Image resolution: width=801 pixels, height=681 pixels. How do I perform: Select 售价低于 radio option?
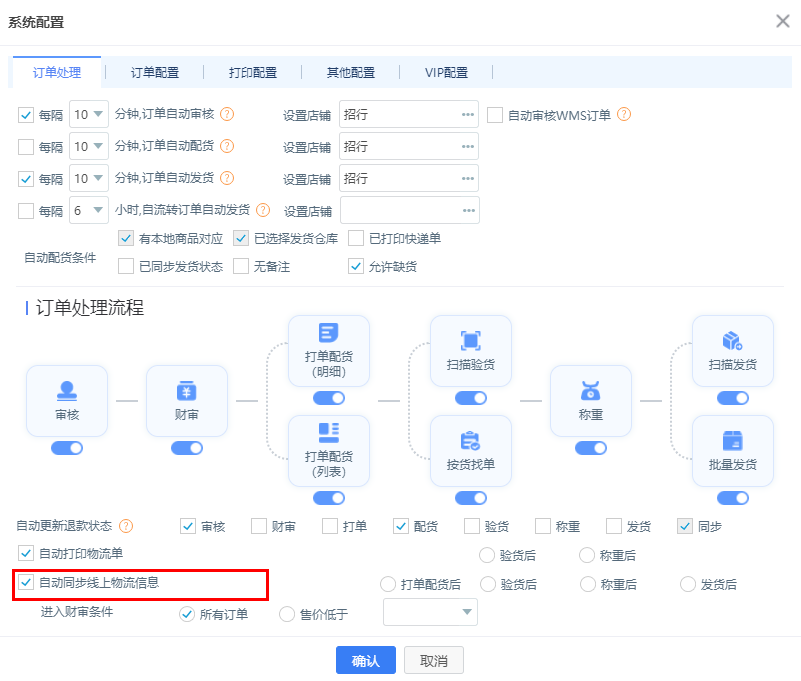(x=287, y=614)
